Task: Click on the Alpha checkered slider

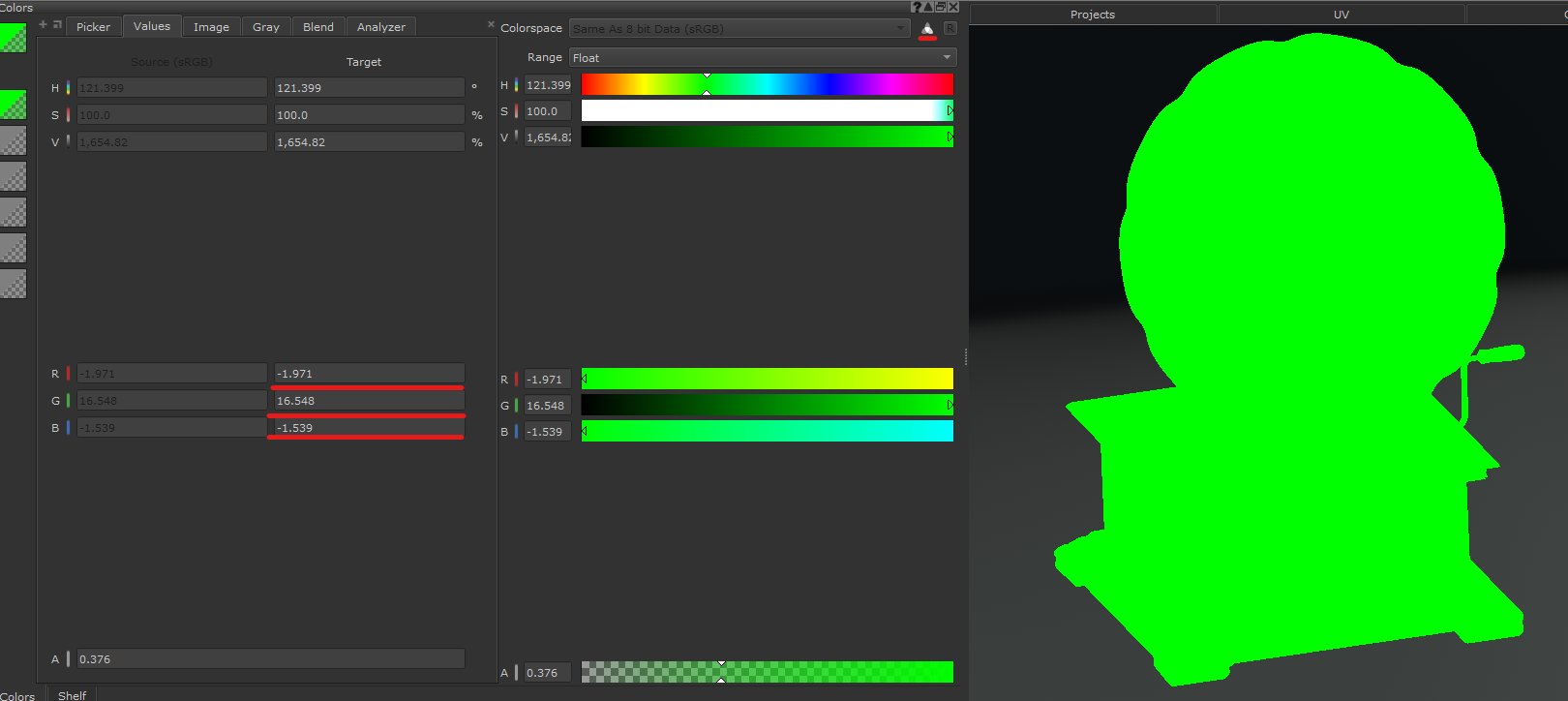Action: pos(767,672)
